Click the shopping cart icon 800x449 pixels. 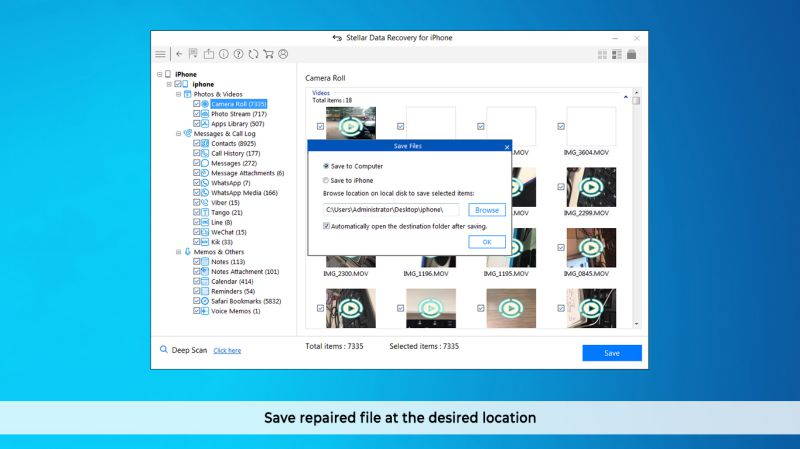pyautogui.click(x=268, y=54)
